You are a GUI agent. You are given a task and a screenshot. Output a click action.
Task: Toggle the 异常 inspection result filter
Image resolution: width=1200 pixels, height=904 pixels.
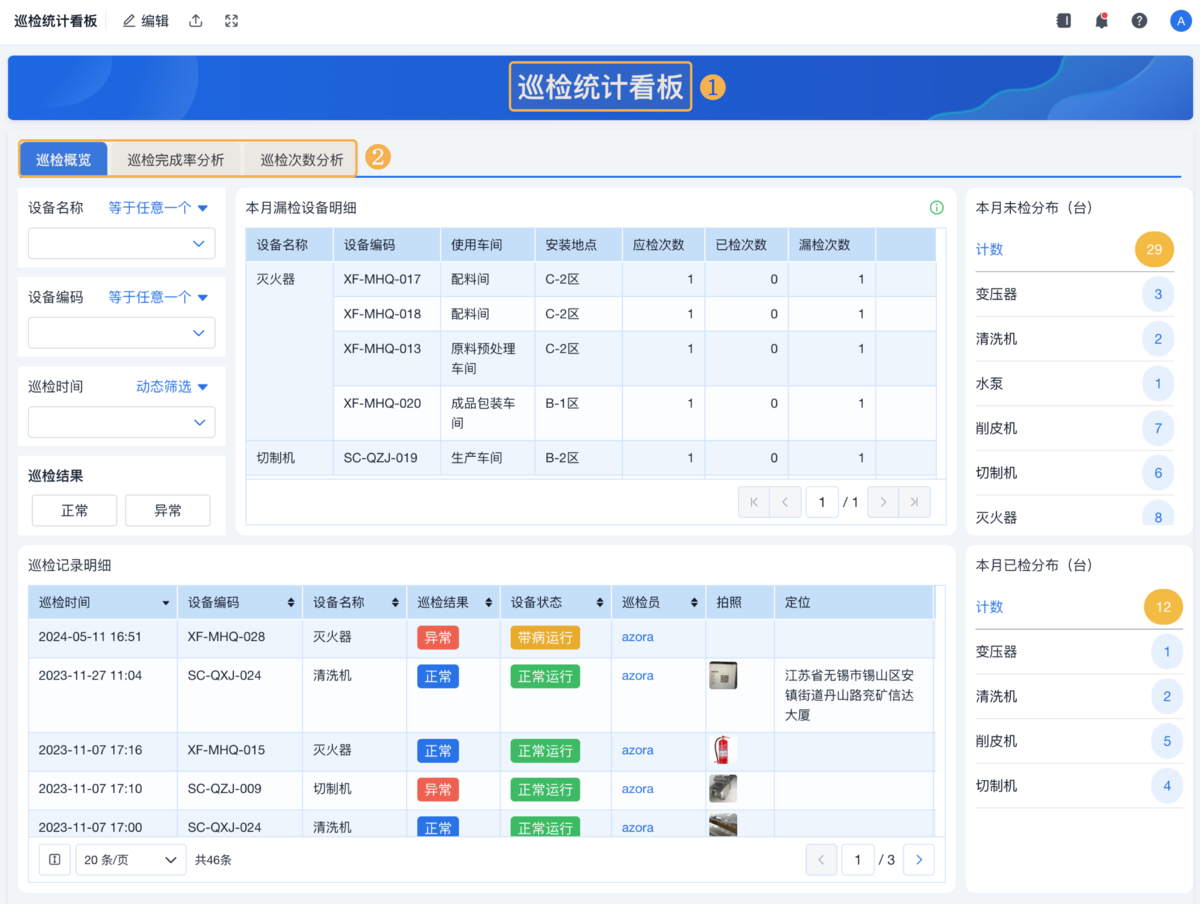coord(167,510)
